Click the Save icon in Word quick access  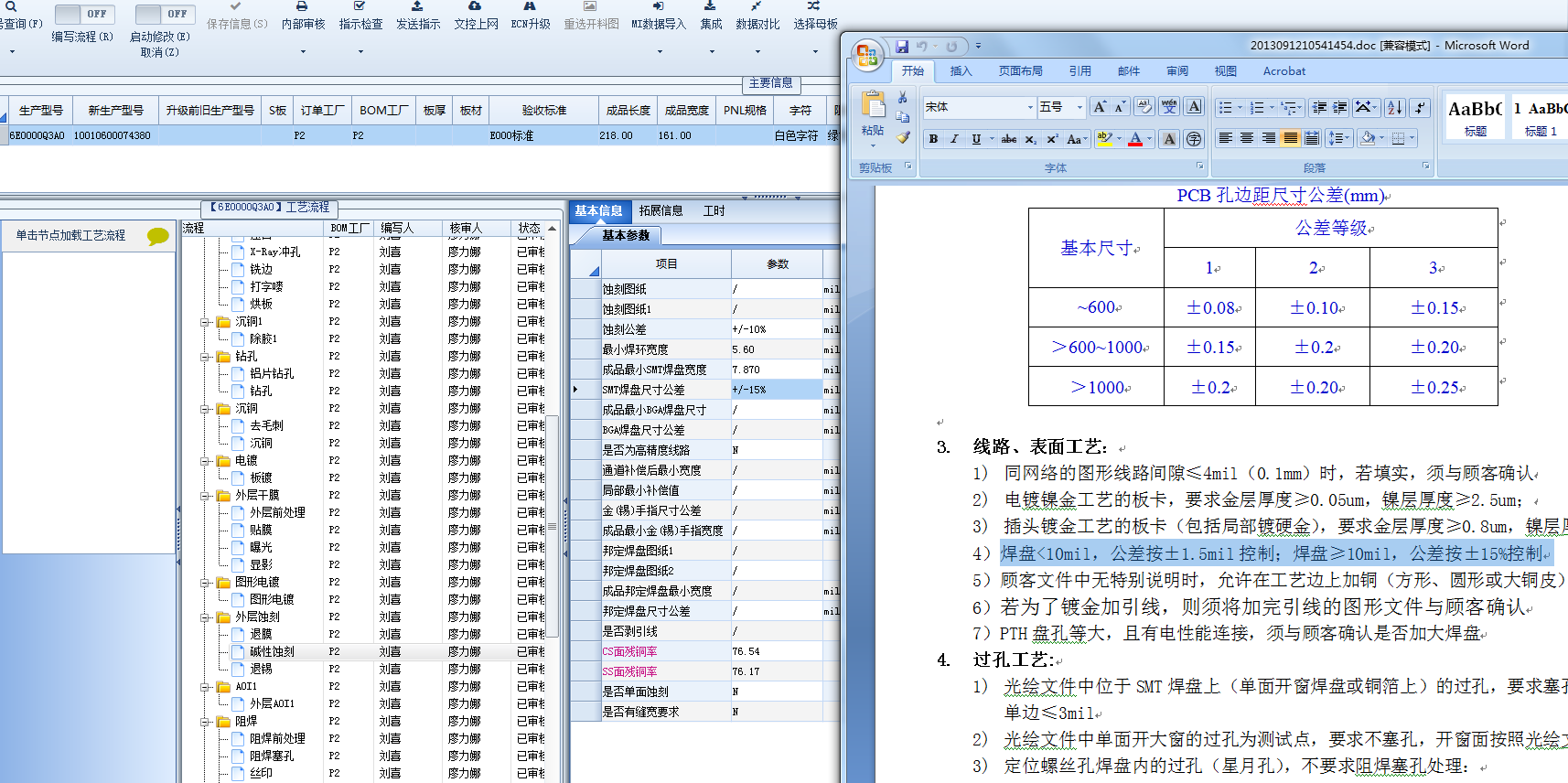pyautogui.click(x=902, y=46)
